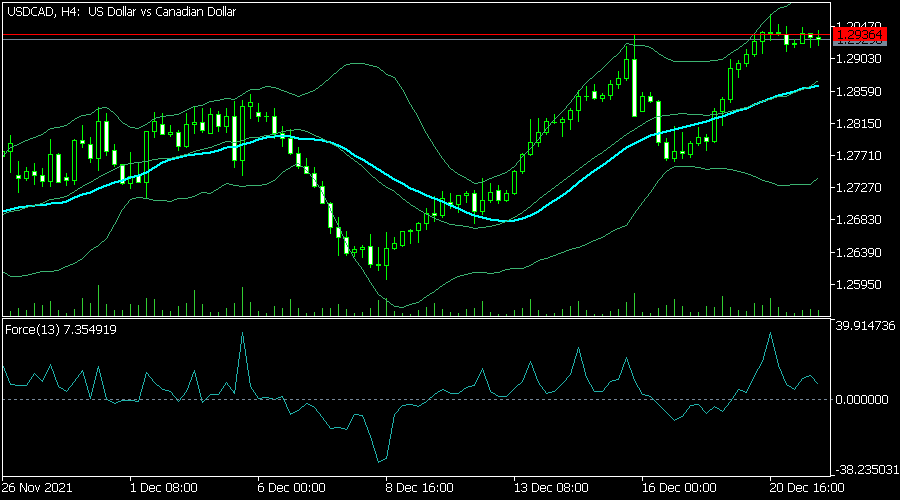
Task: Click the 16 Dec 00:00 time label
Action: (679, 488)
